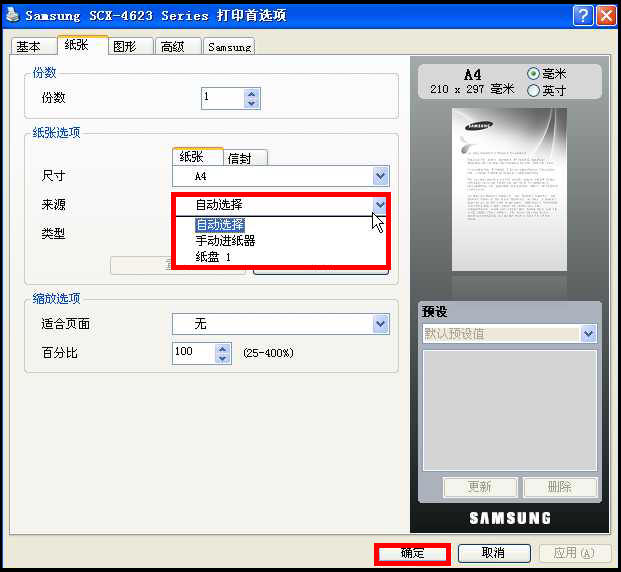Select the 纸张 sub-tab in paper options

198,156
